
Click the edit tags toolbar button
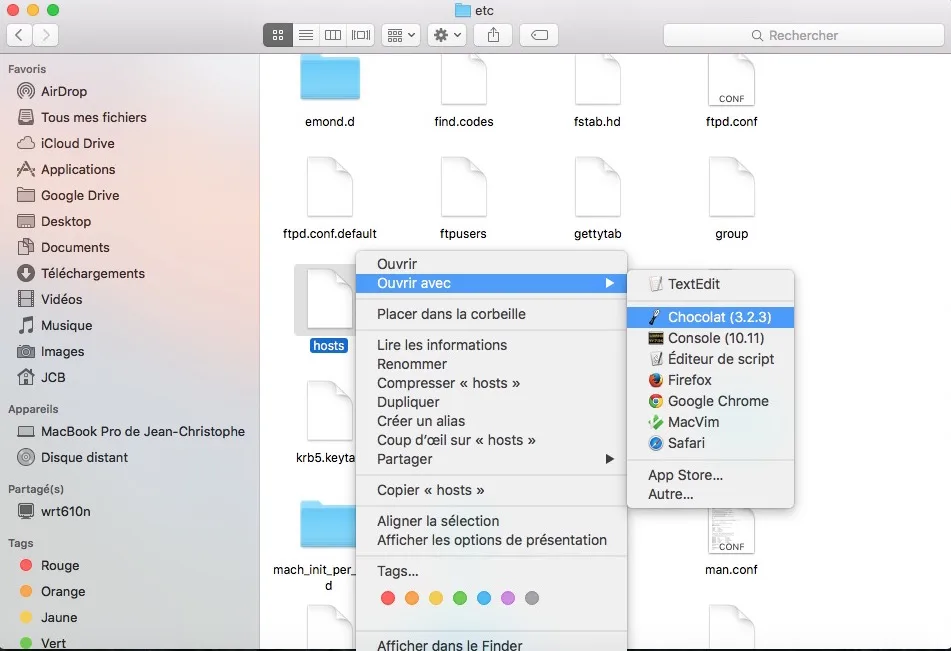[x=539, y=35]
